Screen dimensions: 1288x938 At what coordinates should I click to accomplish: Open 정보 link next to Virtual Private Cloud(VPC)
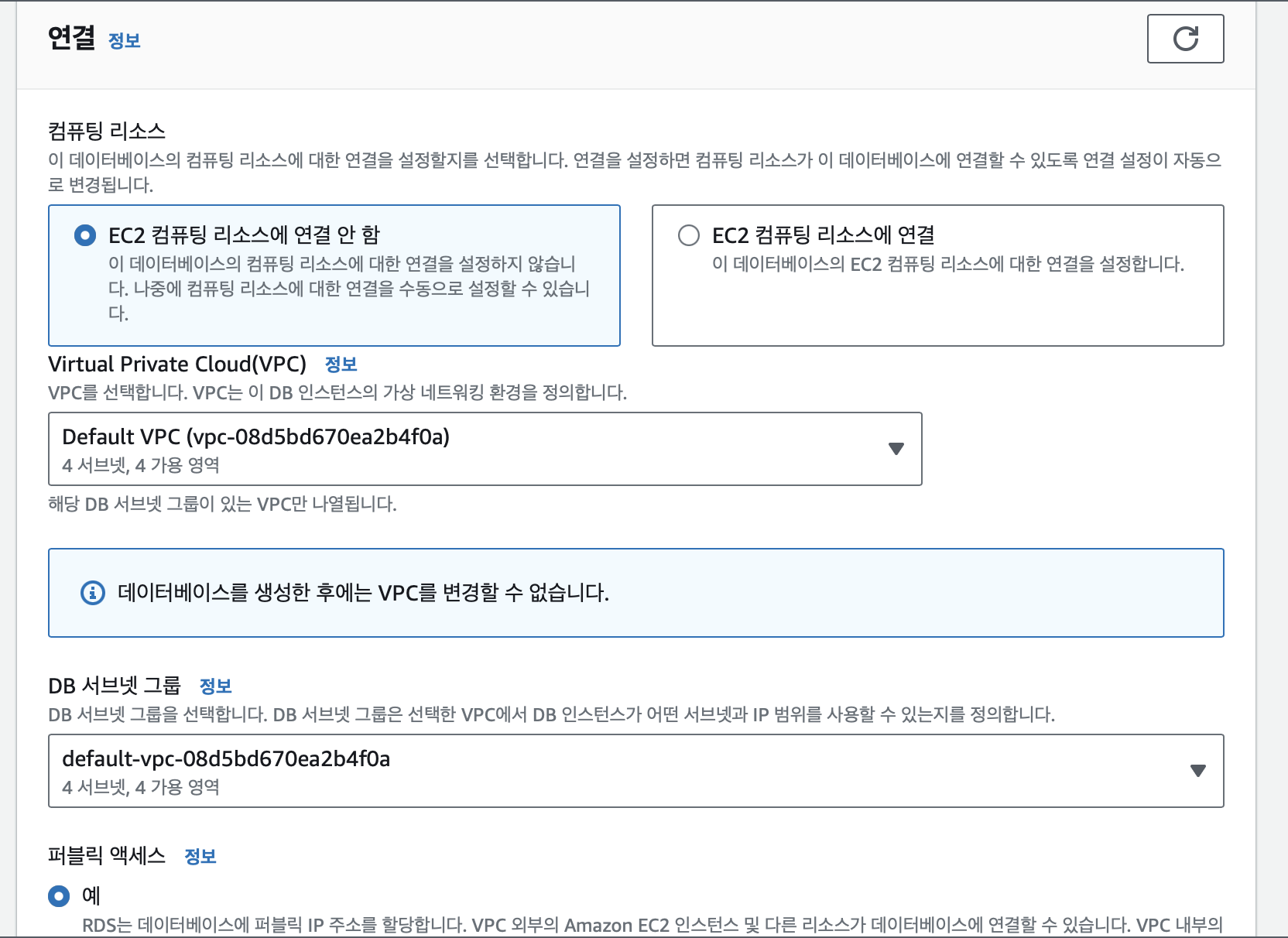[x=341, y=364]
